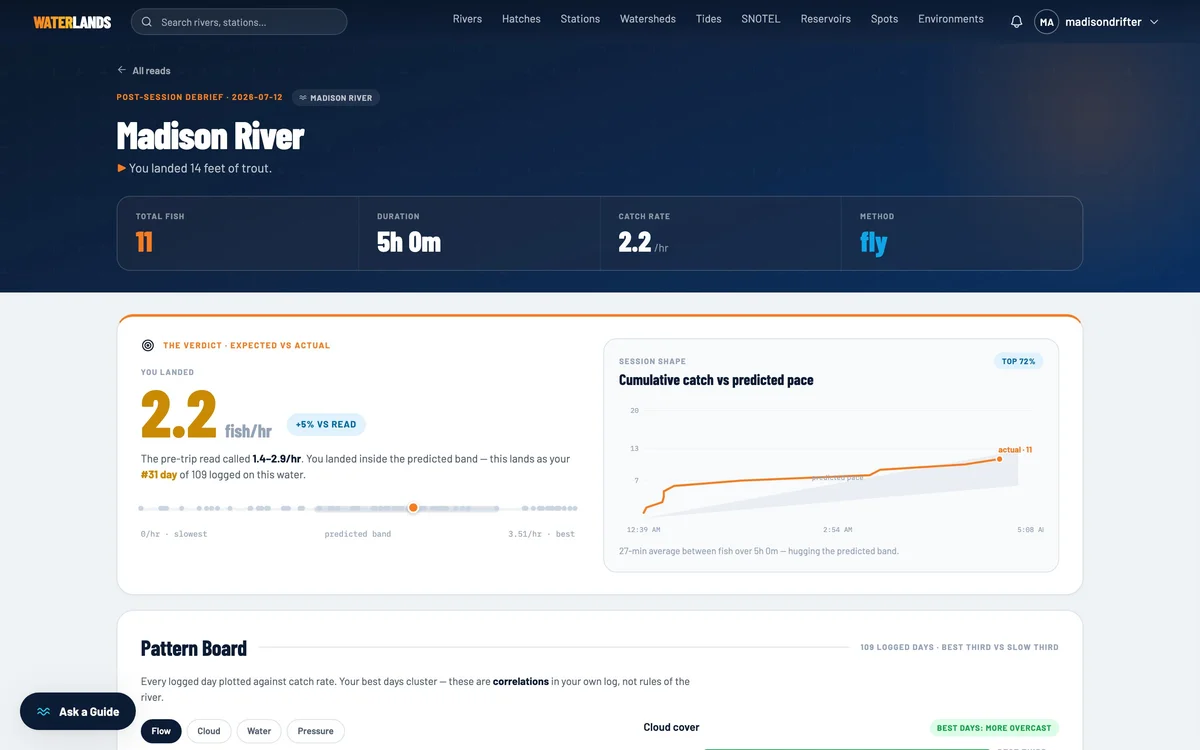The height and width of the screenshot is (750, 1200).
Task: Click the Madison River tag chip
Action: tap(336, 98)
